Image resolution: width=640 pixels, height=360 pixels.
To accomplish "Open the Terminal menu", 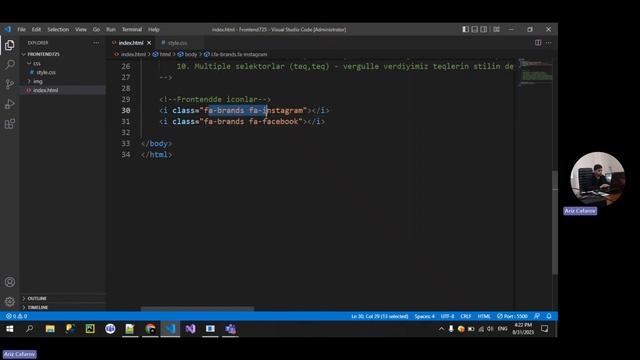I will tap(132, 29).
